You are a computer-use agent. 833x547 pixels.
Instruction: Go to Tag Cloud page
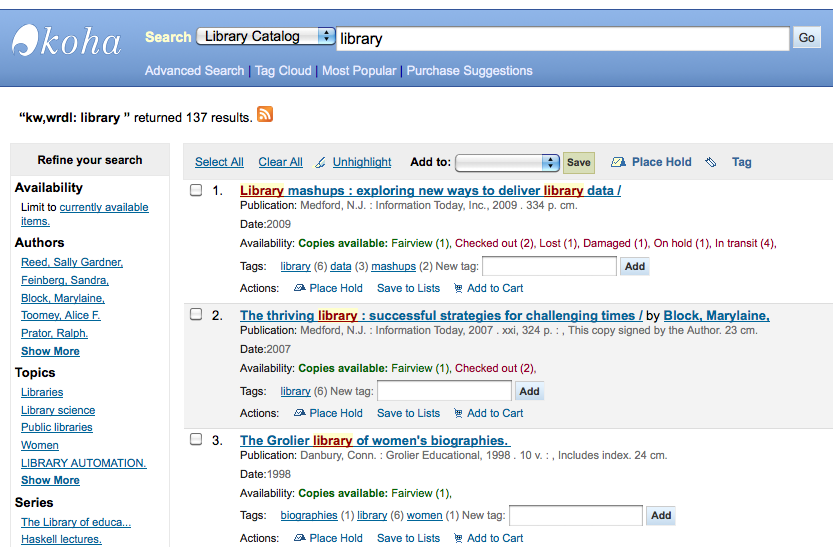[283, 71]
